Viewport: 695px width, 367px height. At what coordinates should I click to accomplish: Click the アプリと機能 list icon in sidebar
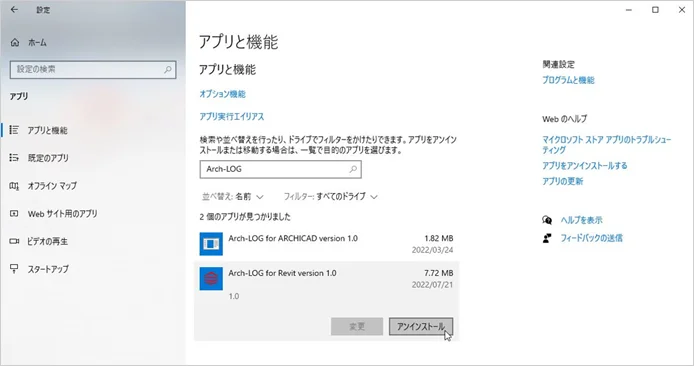[14, 130]
